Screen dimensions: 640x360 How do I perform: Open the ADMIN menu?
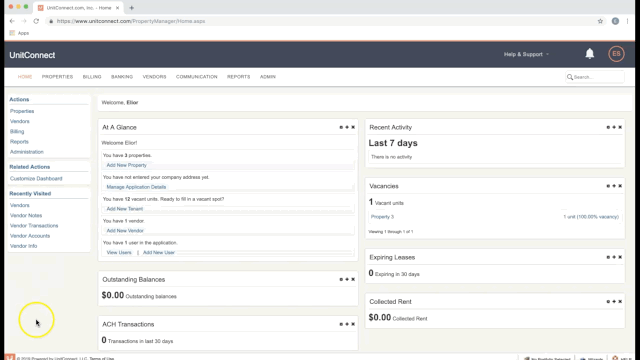click(x=268, y=77)
